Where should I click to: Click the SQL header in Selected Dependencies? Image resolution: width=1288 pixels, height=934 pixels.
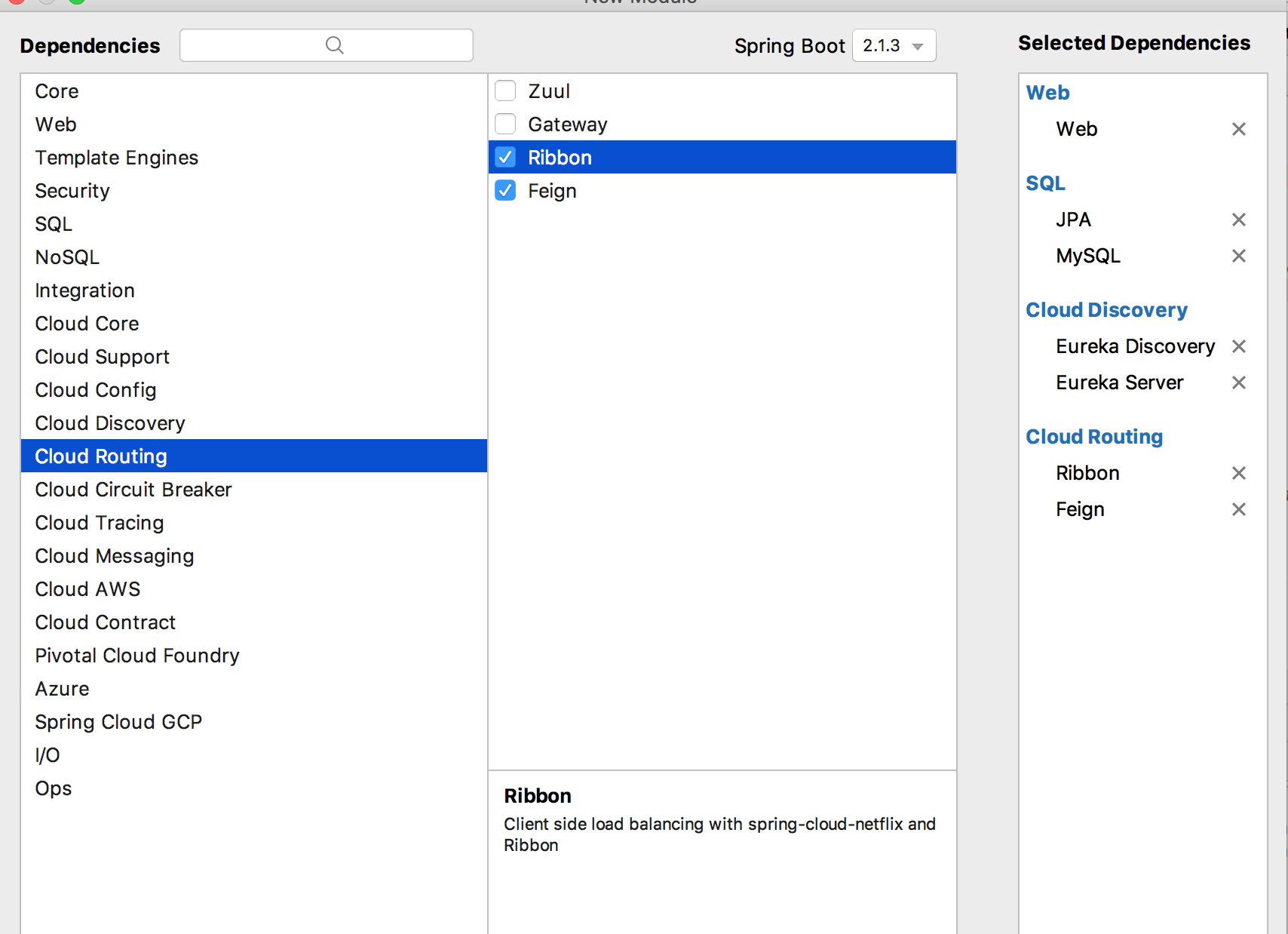click(1045, 183)
